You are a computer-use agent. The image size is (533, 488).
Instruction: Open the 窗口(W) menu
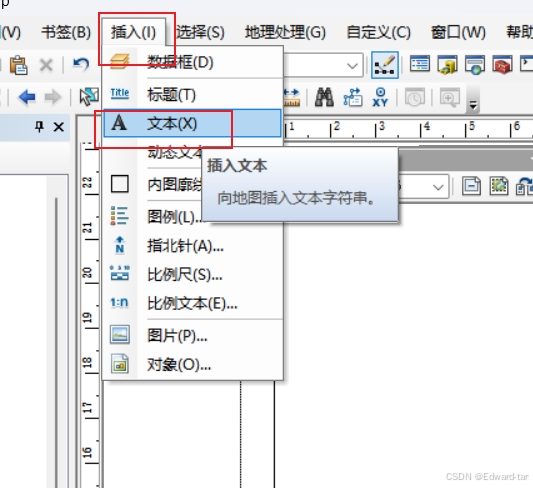point(458,33)
